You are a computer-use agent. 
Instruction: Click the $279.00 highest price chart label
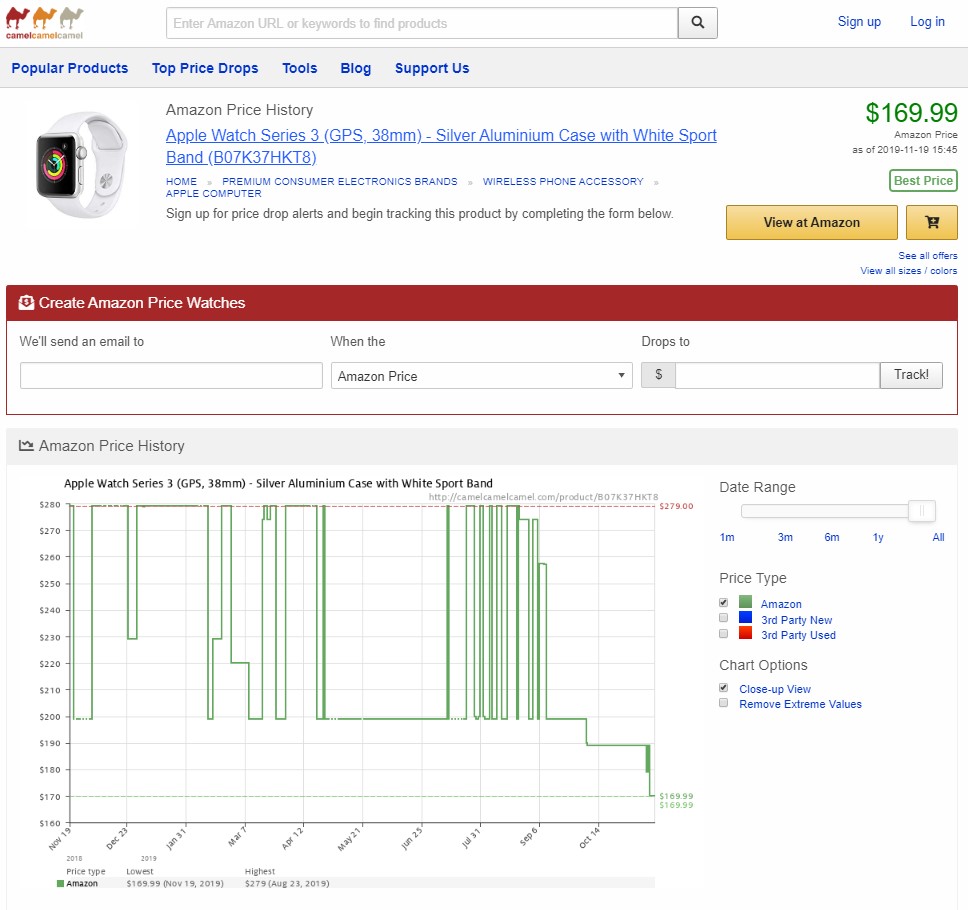(x=676, y=506)
